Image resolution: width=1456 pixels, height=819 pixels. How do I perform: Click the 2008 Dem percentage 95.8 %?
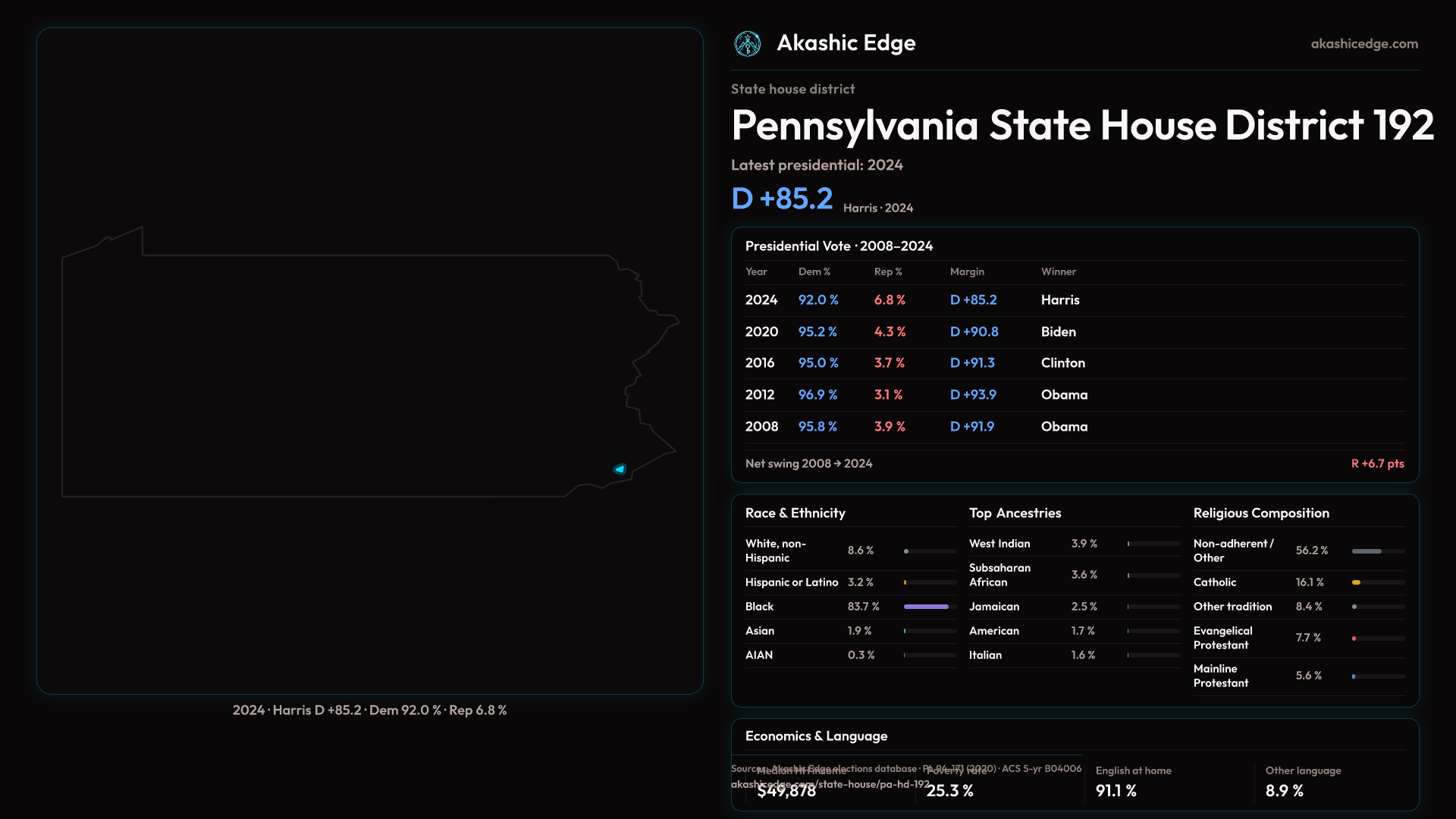tap(817, 427)
